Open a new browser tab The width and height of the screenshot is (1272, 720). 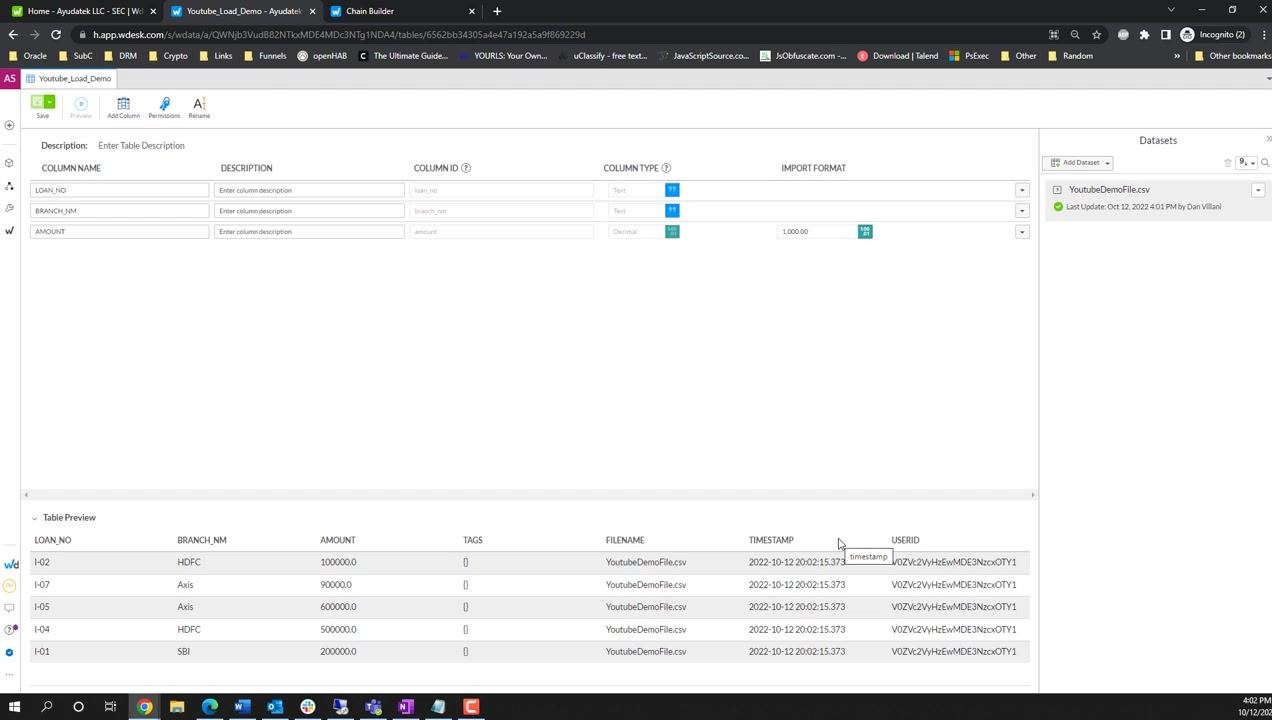(497, 11)
